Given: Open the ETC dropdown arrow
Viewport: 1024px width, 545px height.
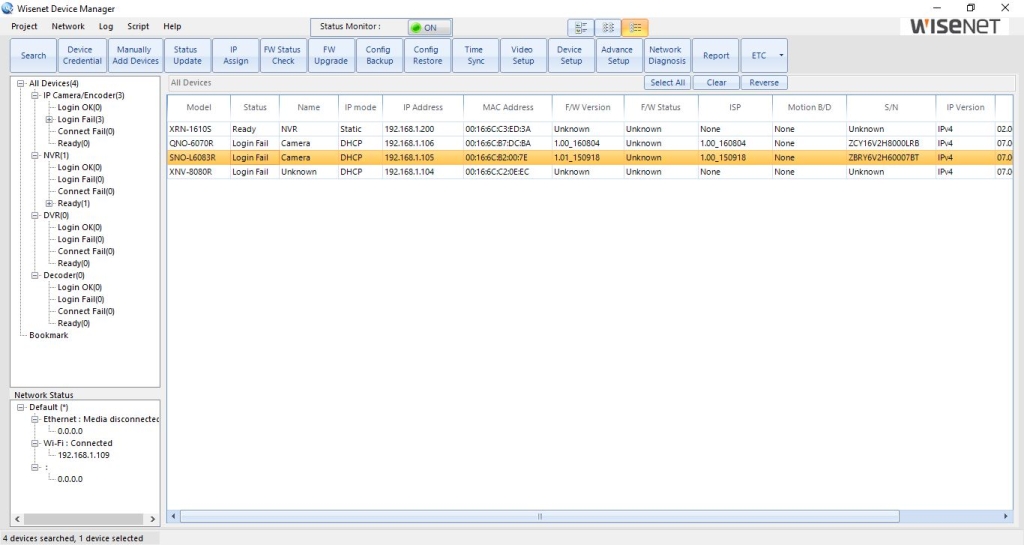Looking at the screenshot, I should [x=781, y=56].
